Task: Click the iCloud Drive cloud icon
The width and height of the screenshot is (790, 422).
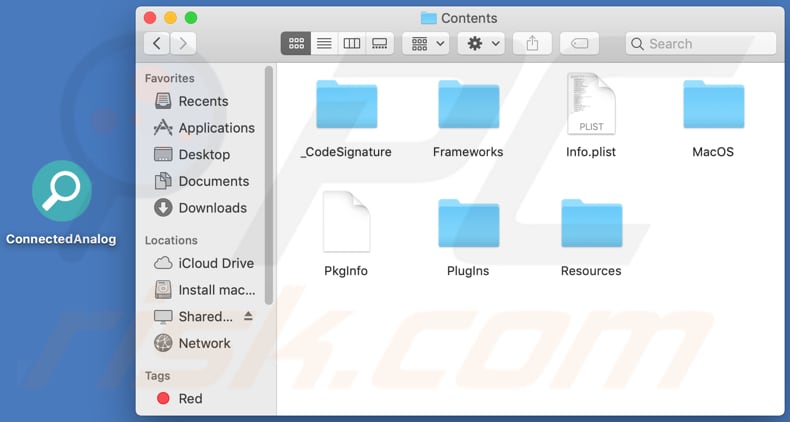Action: 163,263
